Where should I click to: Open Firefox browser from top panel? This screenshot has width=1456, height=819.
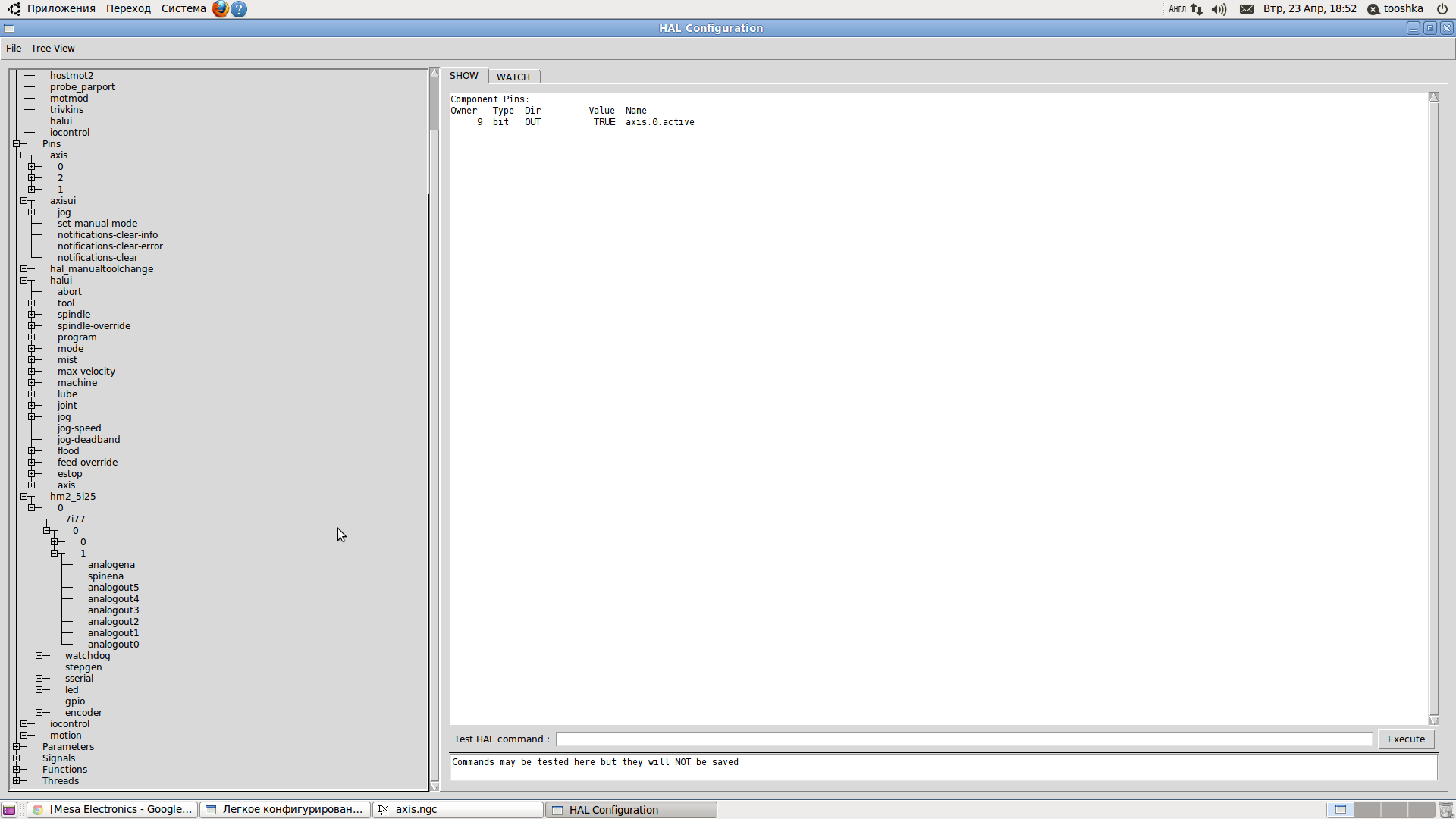click(220, 9)
